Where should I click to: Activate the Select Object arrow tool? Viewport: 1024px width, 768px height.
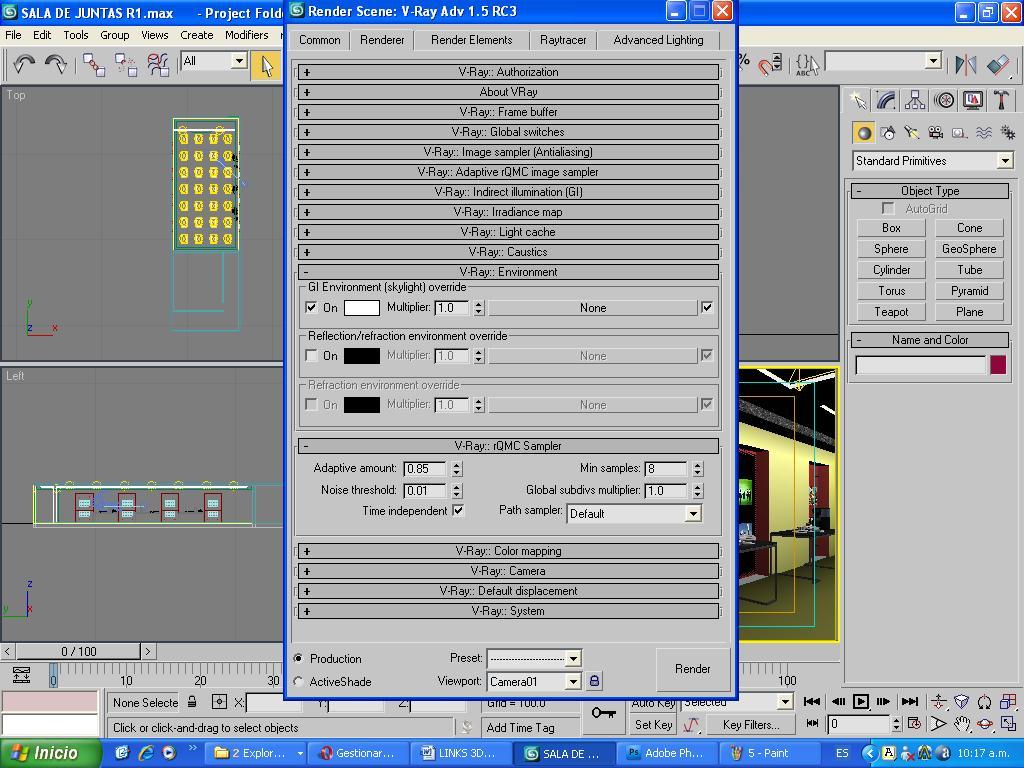(266, 65)
